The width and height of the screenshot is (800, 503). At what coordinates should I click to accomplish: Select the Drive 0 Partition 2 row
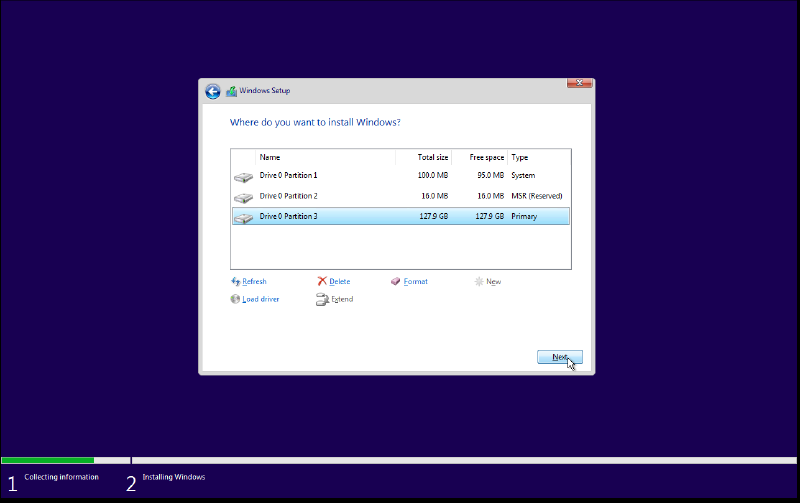[401, 196]
